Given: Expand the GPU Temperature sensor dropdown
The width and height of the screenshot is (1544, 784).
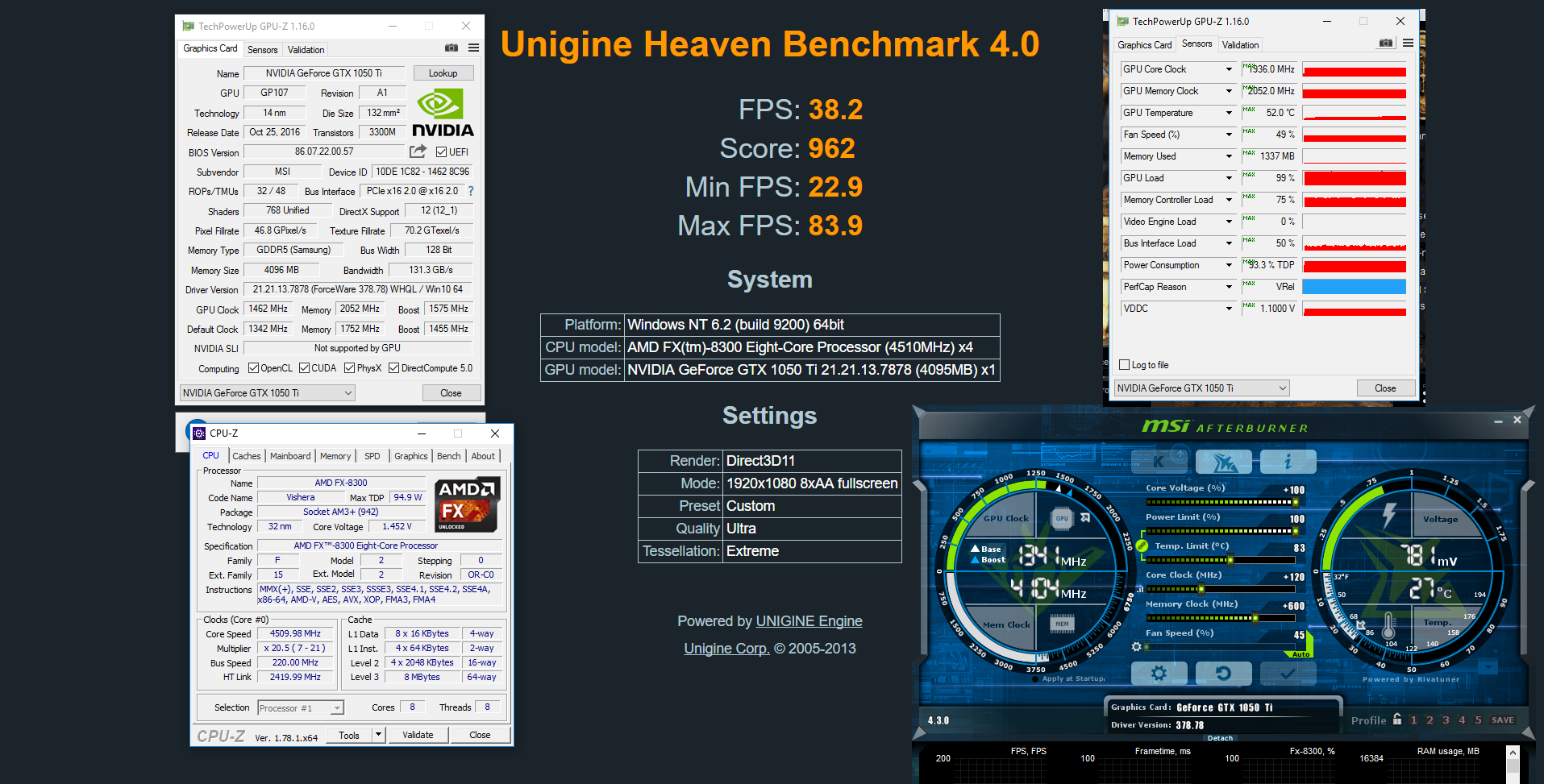Looking at the screenshot, I should coord(1229,113).
